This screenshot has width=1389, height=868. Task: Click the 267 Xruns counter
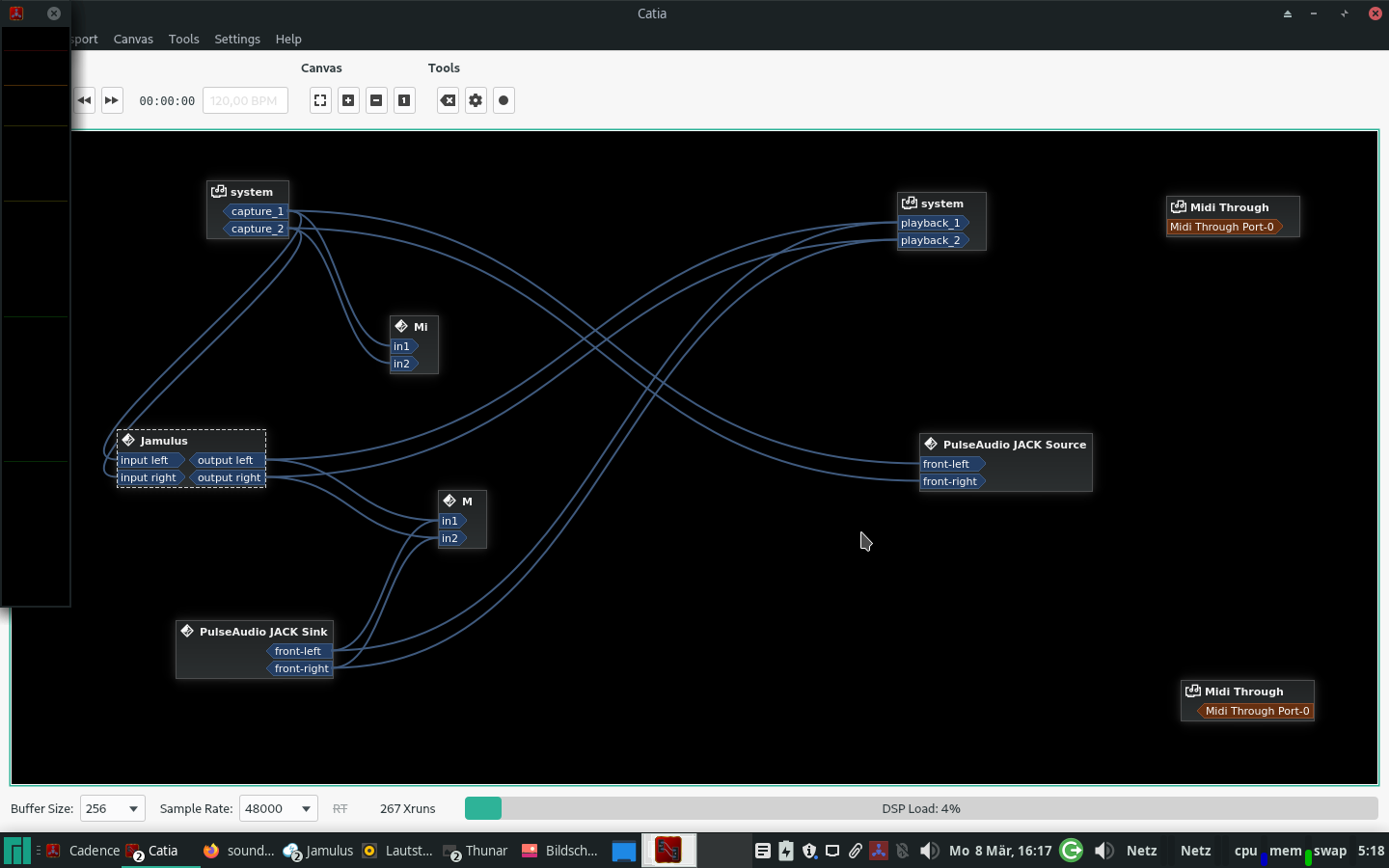pyautogui.click(x=407, y=809)
